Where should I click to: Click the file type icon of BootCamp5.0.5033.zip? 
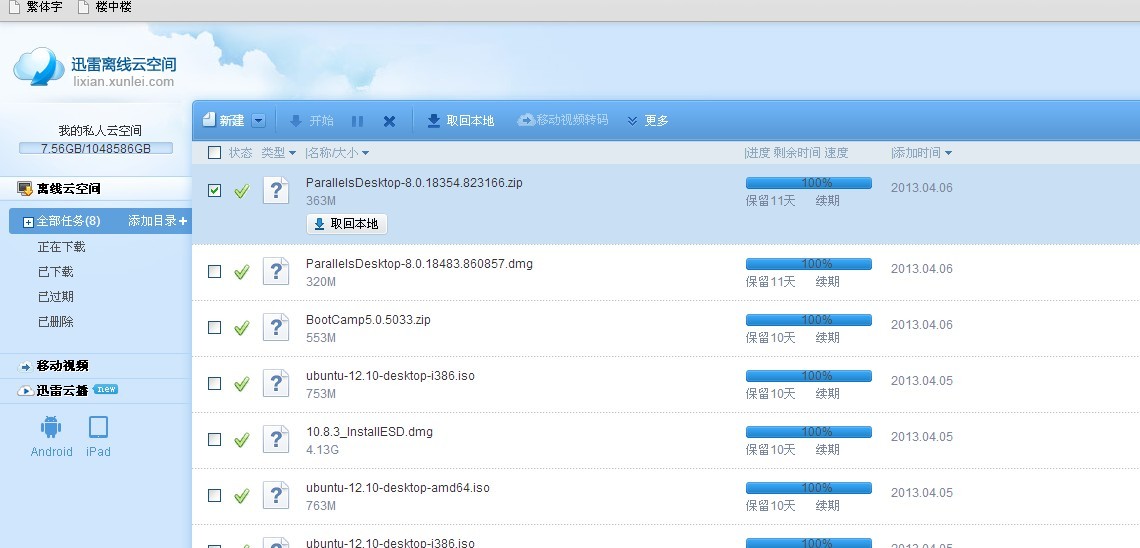pos(276,327)
